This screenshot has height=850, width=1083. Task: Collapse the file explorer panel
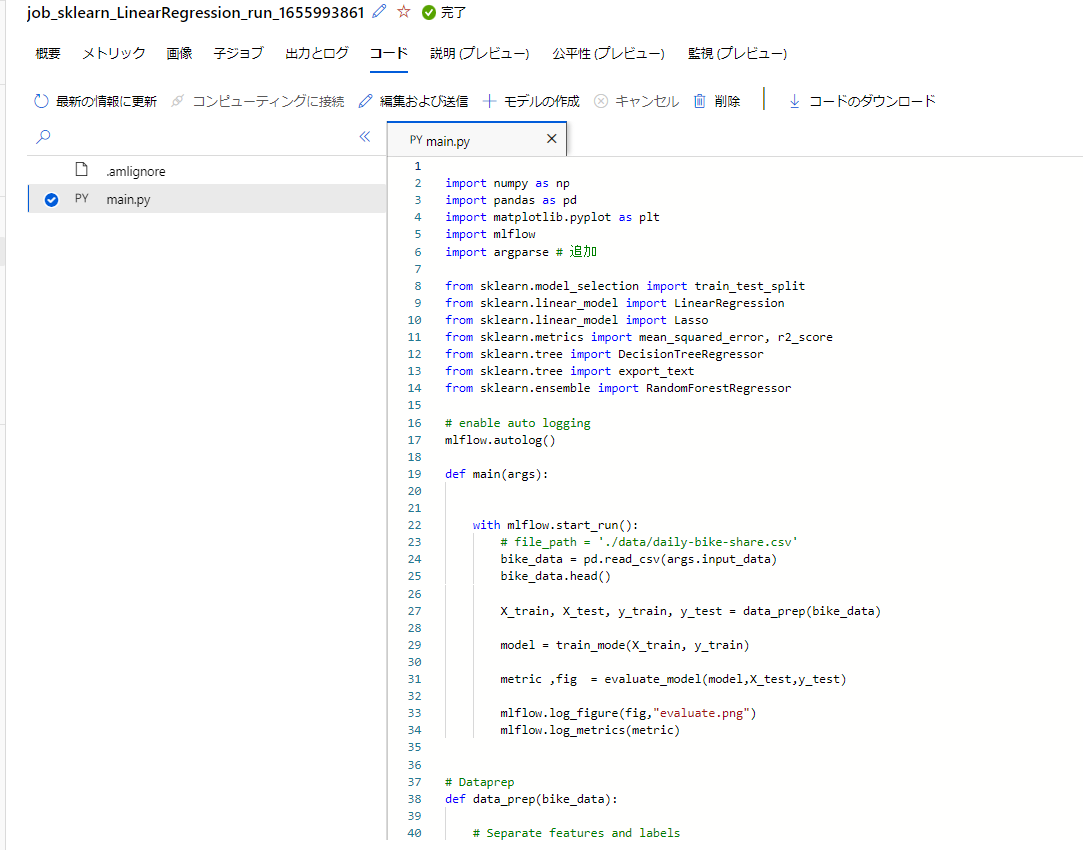(x=365, y=137)
